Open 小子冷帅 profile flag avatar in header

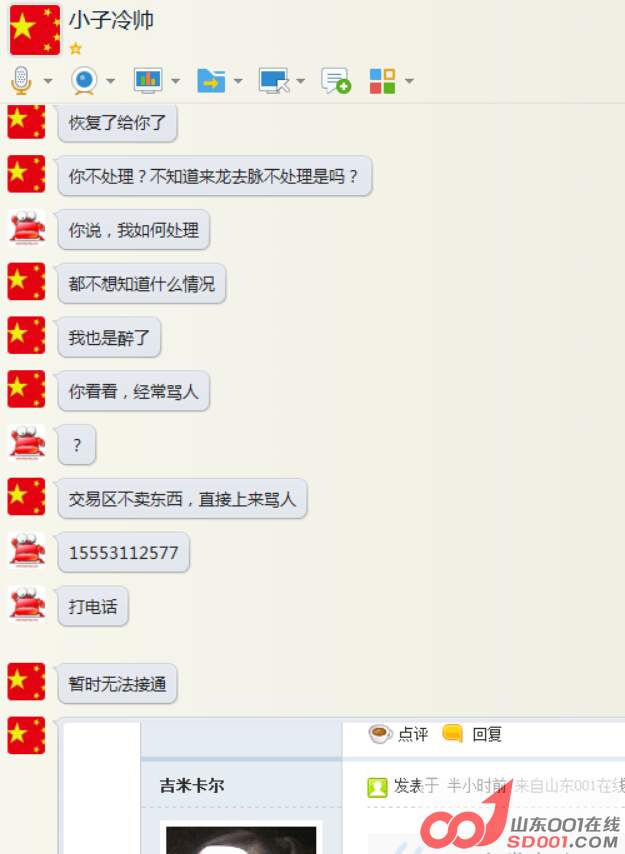pyautogui.click(x=35, y=30)
